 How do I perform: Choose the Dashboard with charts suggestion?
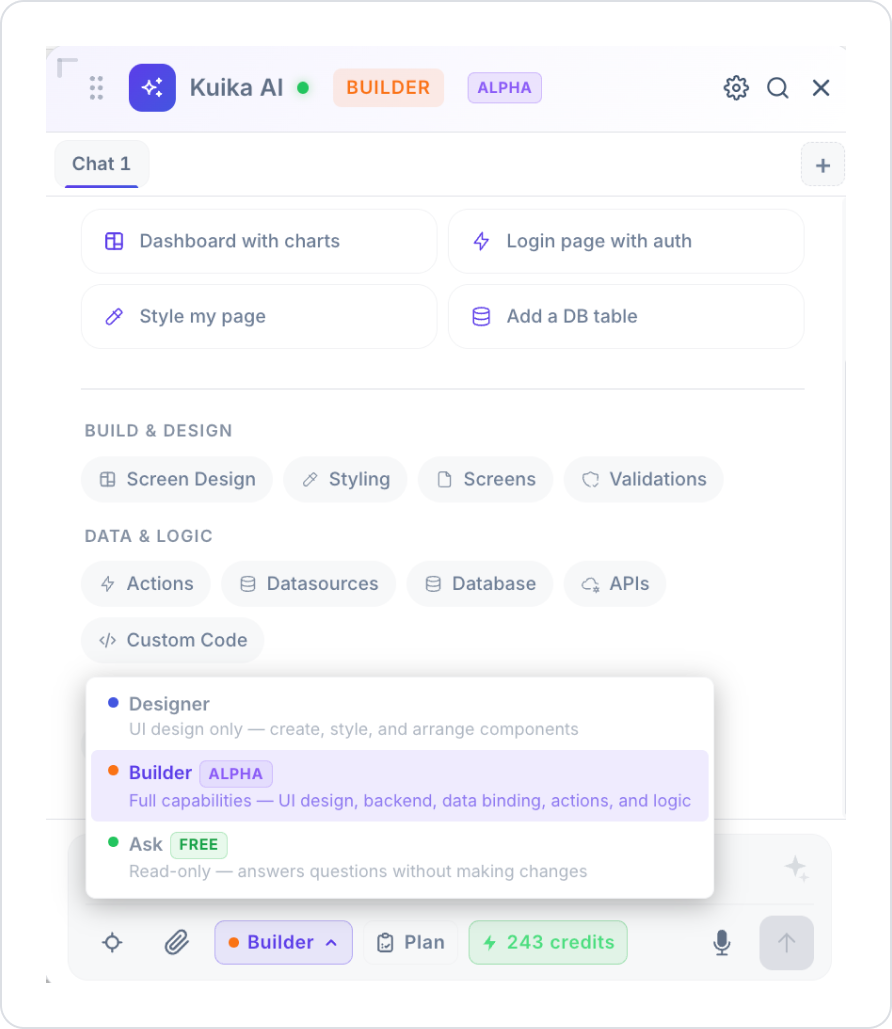(x=259, y=242)
